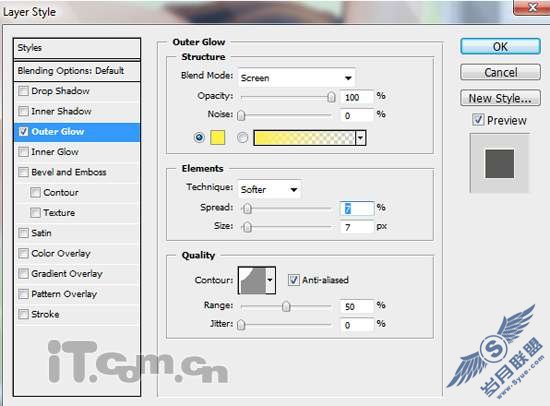
Task: Open the Blend Mode Screen dropdown
Action: tap(296, 78)
